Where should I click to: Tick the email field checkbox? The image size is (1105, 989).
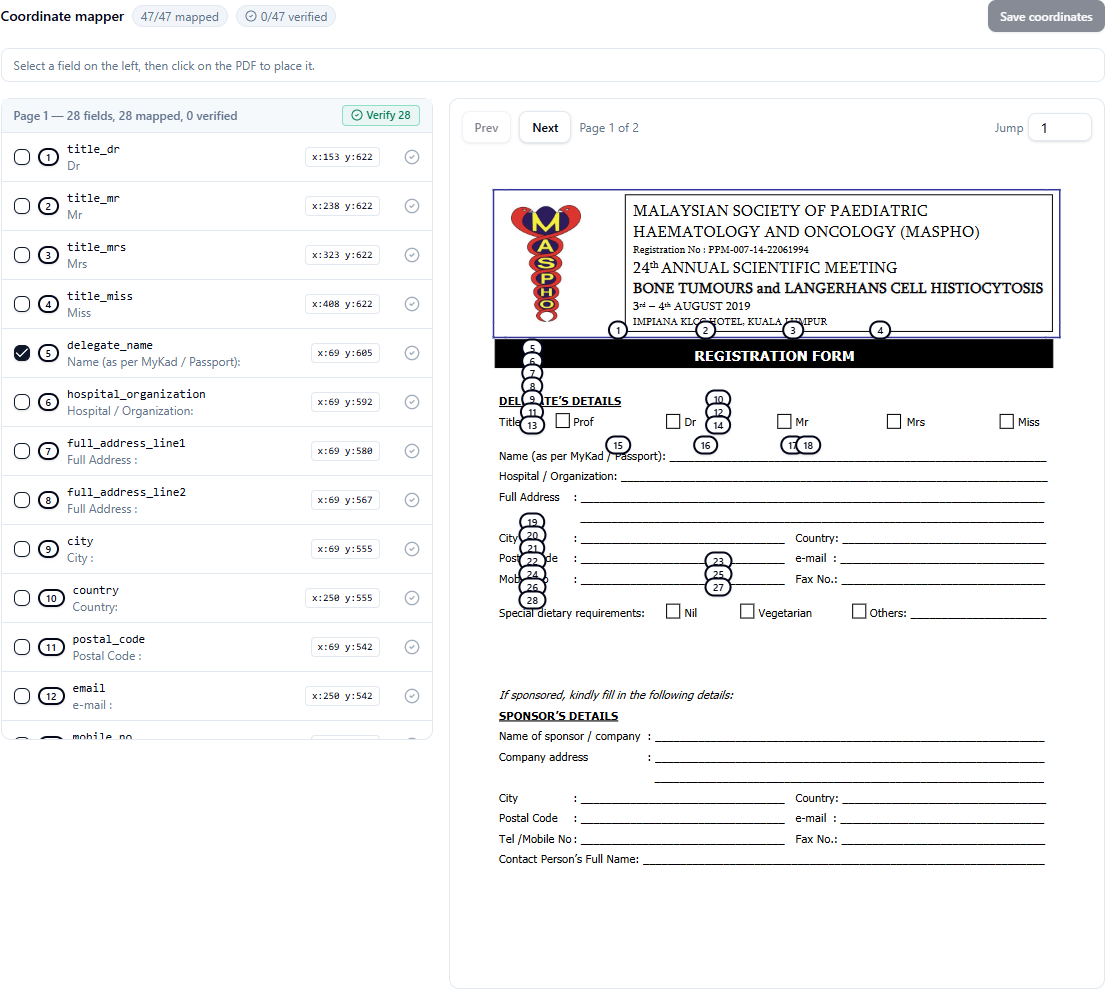(x=22, y=696)
